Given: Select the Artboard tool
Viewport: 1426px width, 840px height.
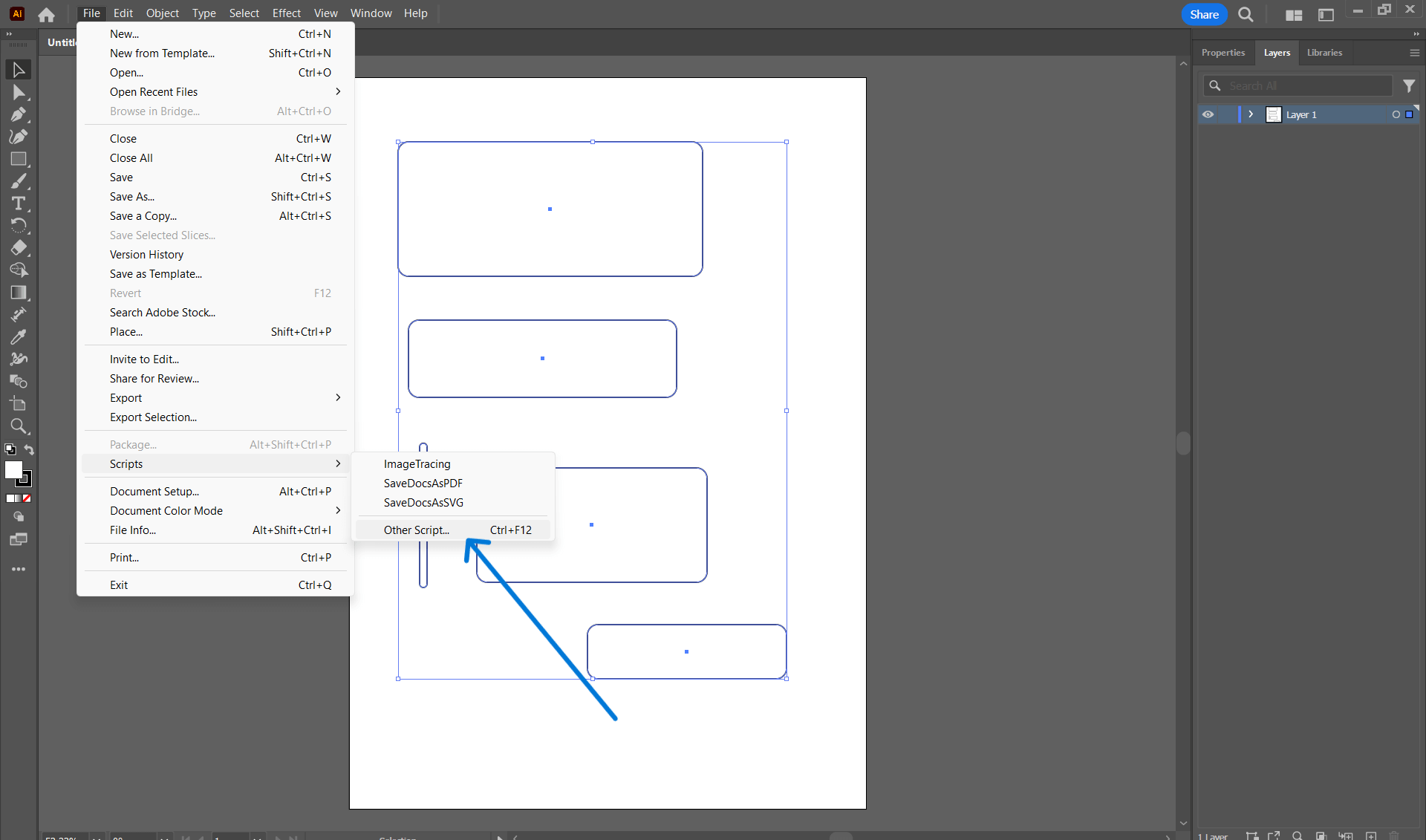Looking at the screenshot, I should (x=19, y=404).
